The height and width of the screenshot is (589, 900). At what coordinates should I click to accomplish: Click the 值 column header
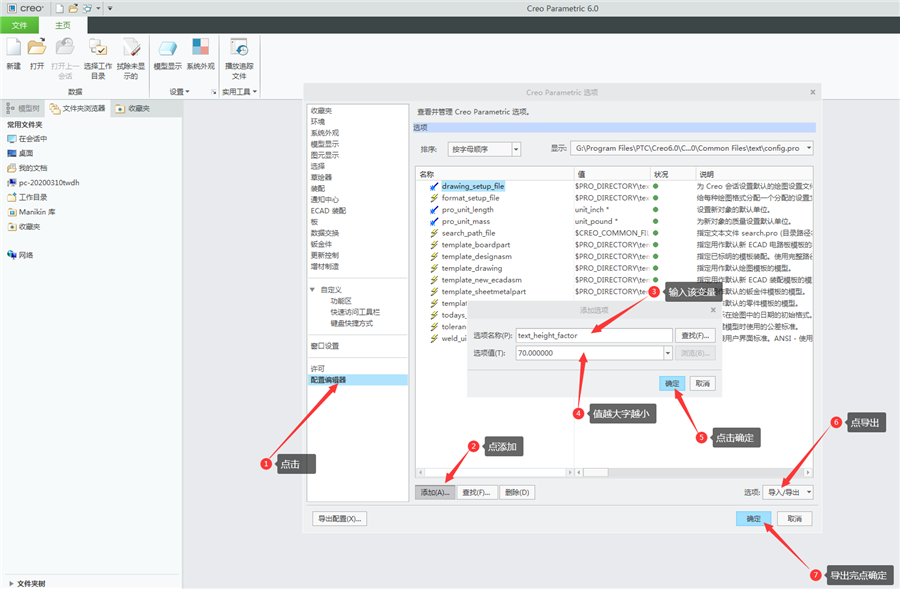[x=612, y=174]
